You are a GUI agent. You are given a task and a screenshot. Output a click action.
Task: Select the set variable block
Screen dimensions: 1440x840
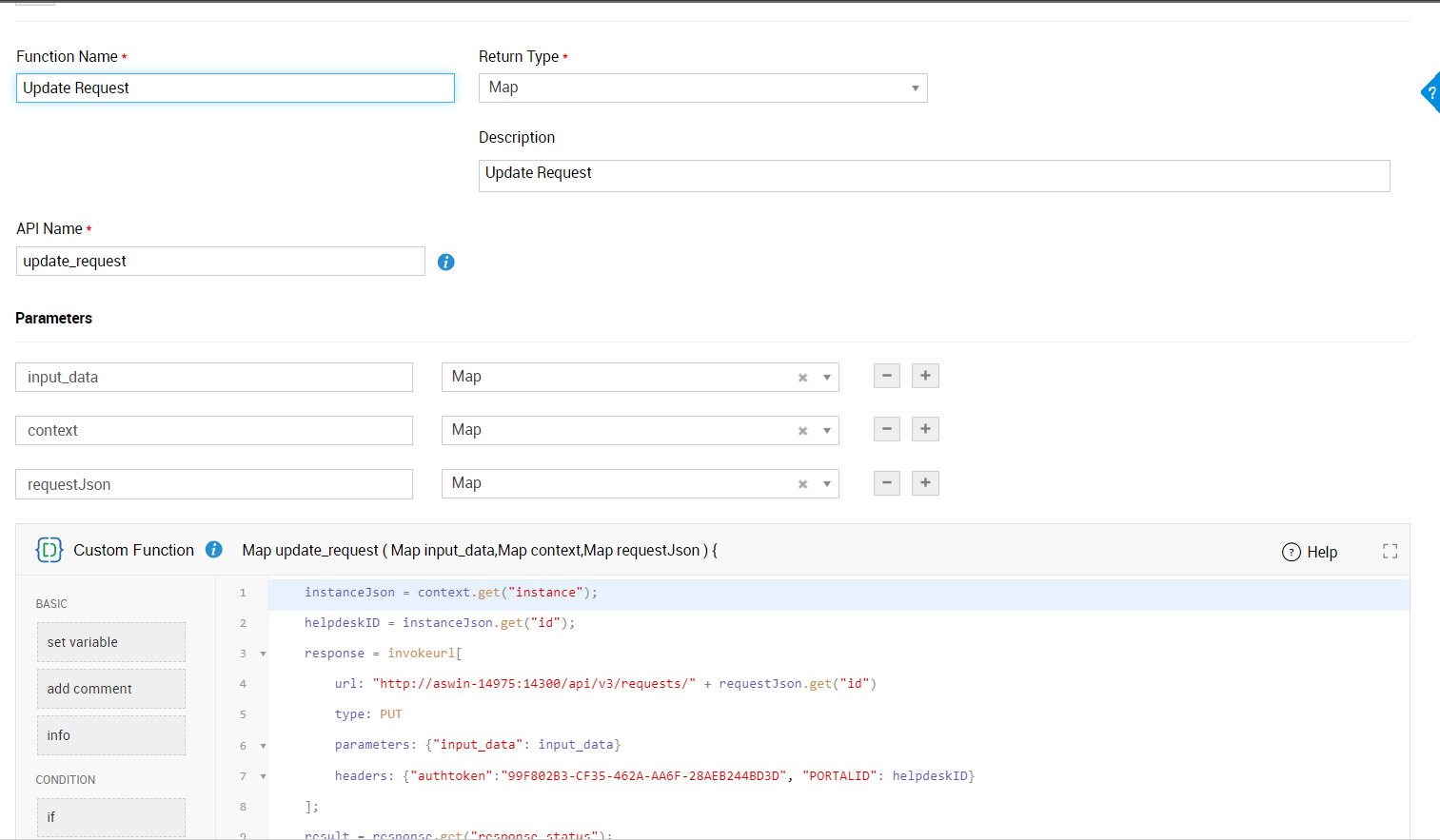tap(110, 642)
